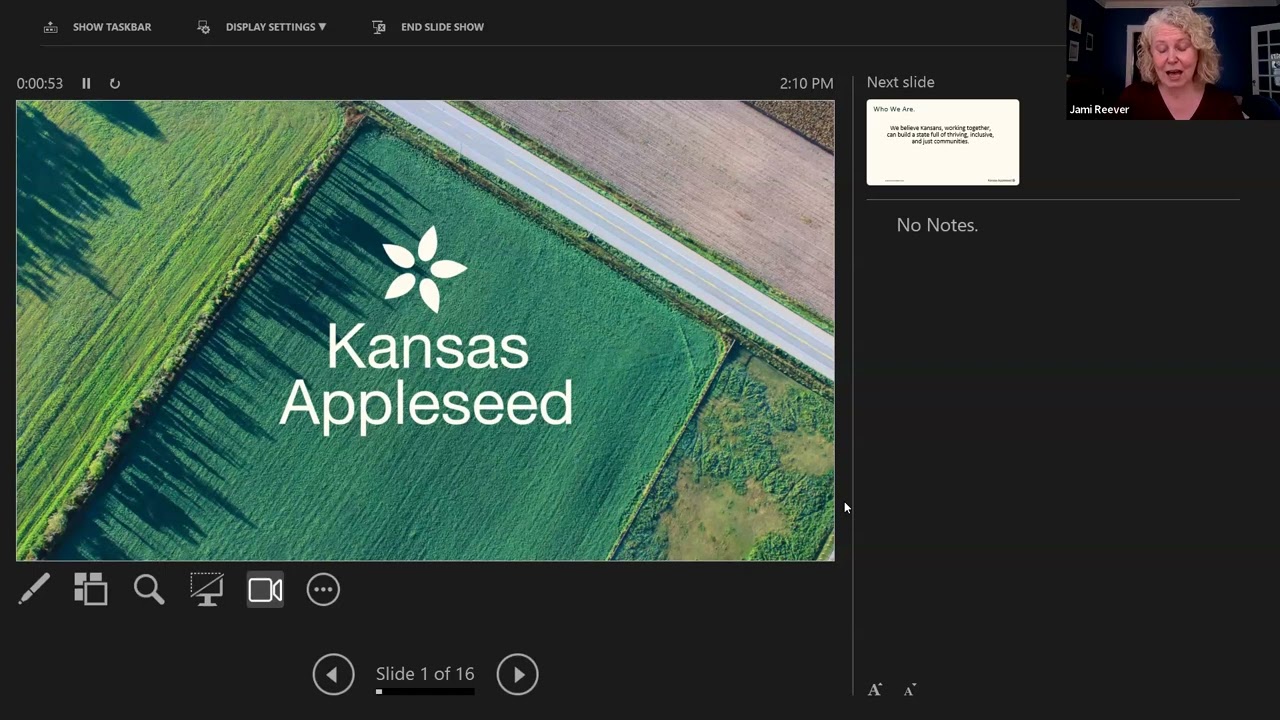
Task: End the slide show via text button
Action: (x=442, y=27)
